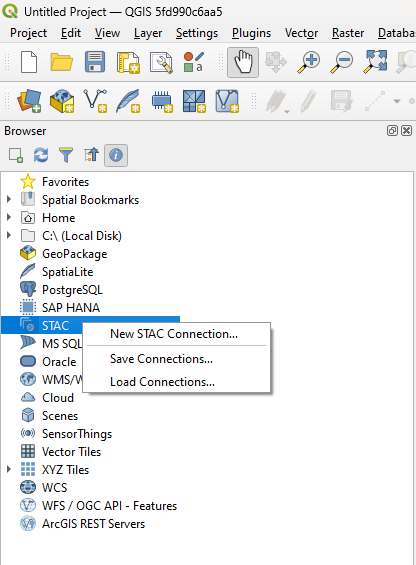The image size is (416, 565).
Task: Open the View menu
Action: [107, 33]
